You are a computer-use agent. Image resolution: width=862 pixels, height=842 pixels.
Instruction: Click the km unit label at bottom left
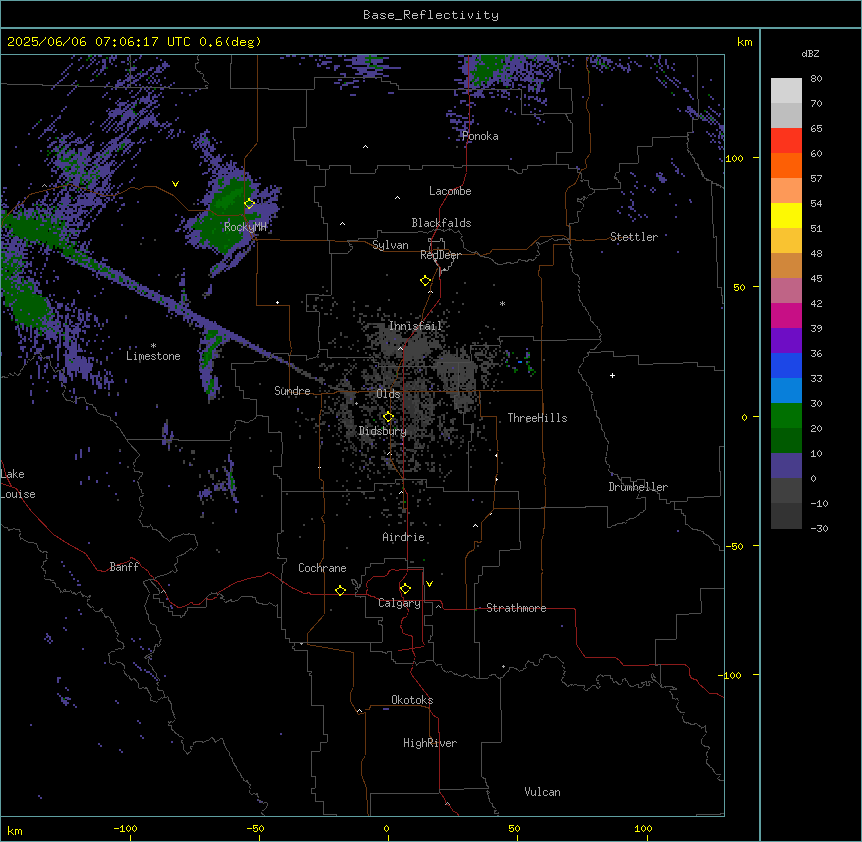coord(15,831)
